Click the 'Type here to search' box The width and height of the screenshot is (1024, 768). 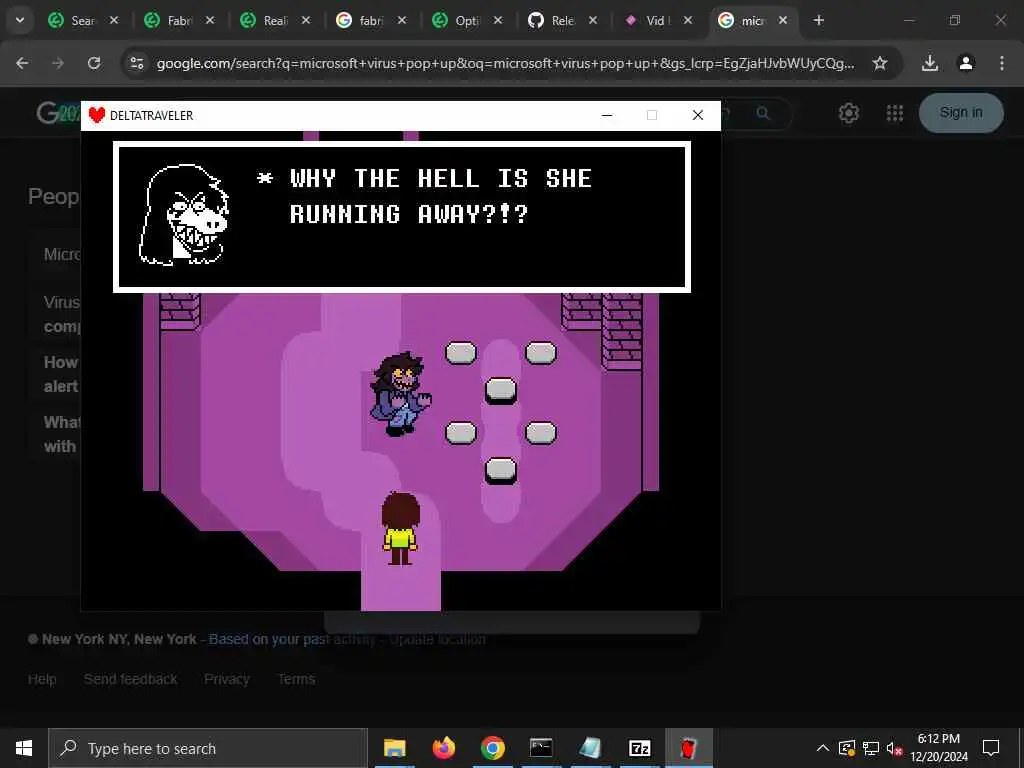[x=208, y=748]
